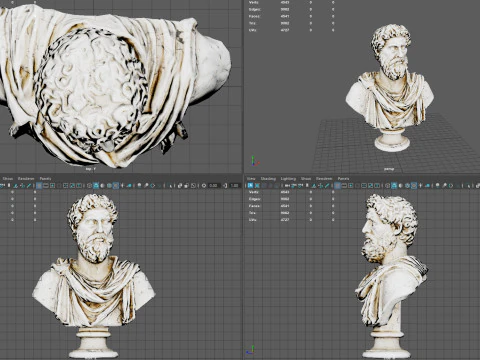Toggle grid display in side view toolbar
480x360 pixels.
tap(337, 185)
